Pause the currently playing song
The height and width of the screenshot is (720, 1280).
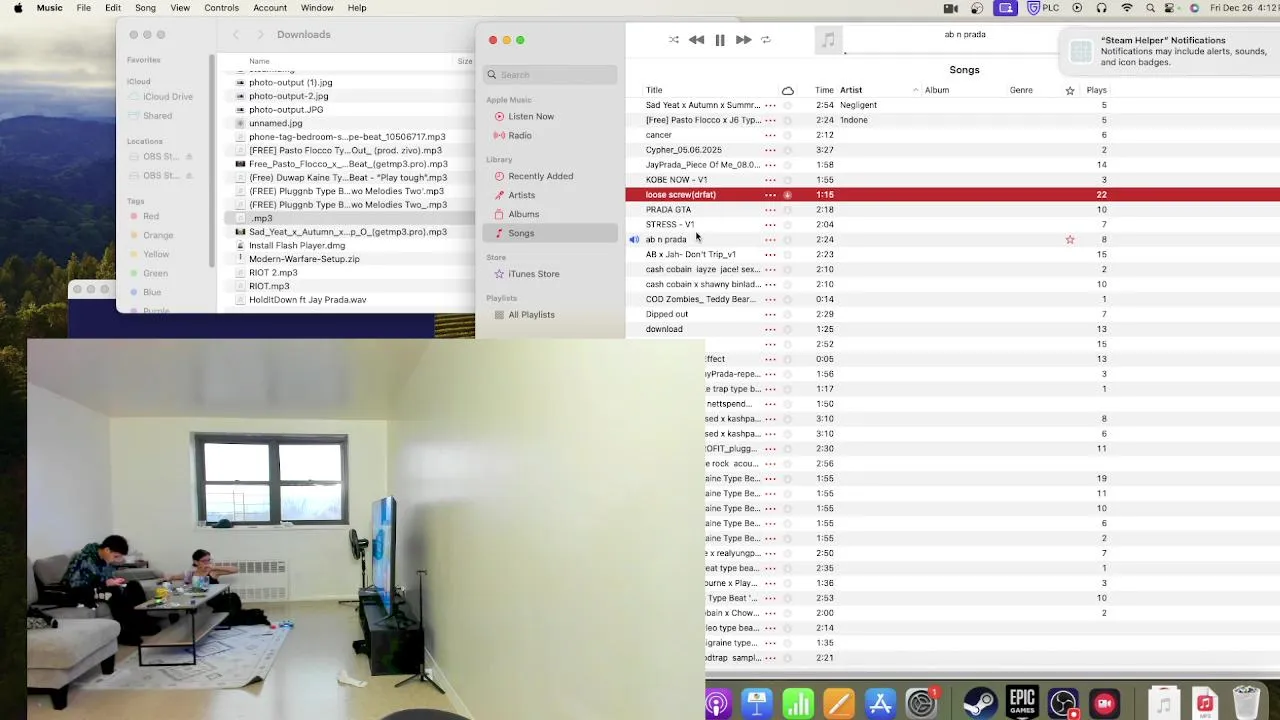[720, 40]
